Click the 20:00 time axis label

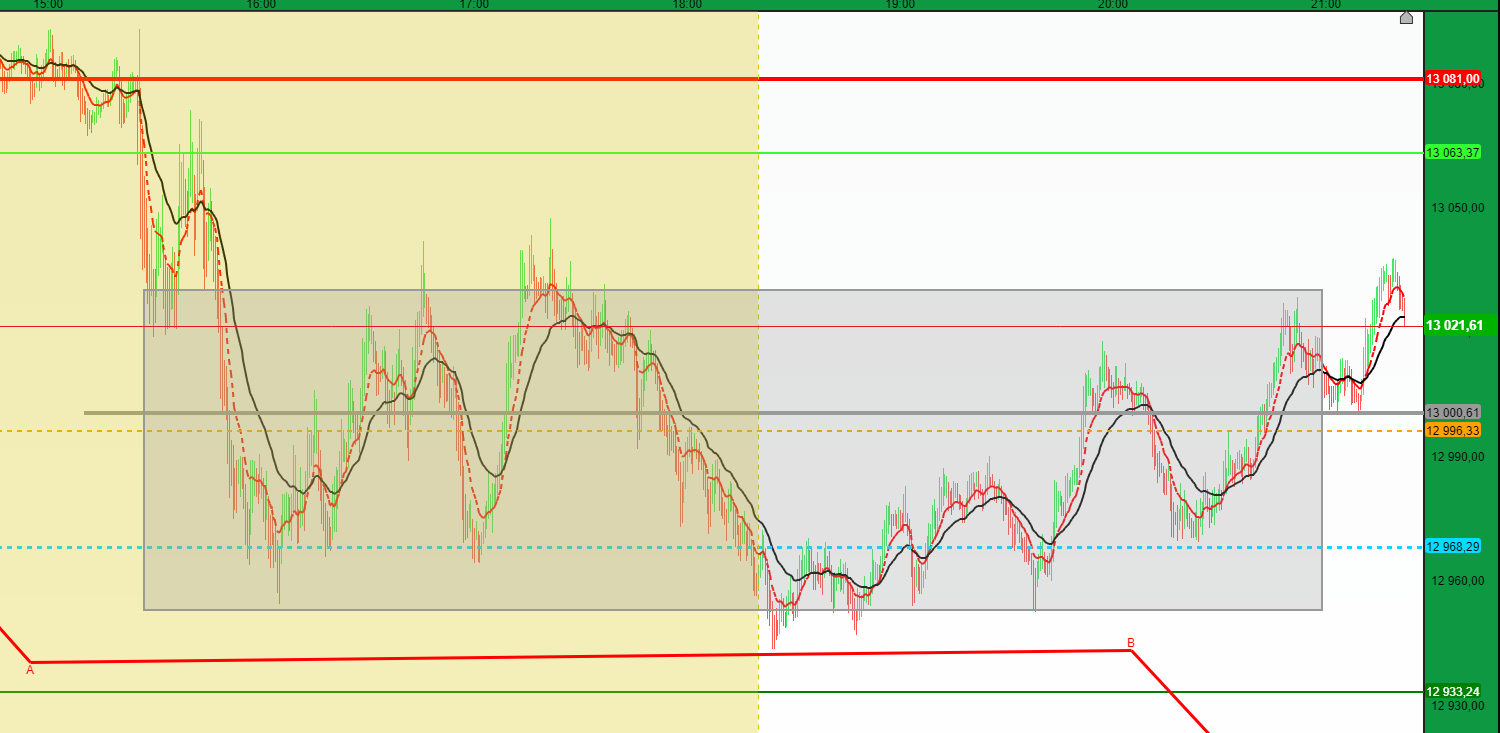1113,5
